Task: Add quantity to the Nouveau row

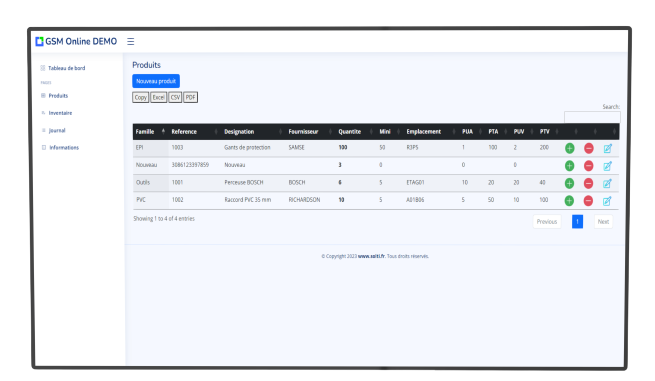Action: click(569, 166)
